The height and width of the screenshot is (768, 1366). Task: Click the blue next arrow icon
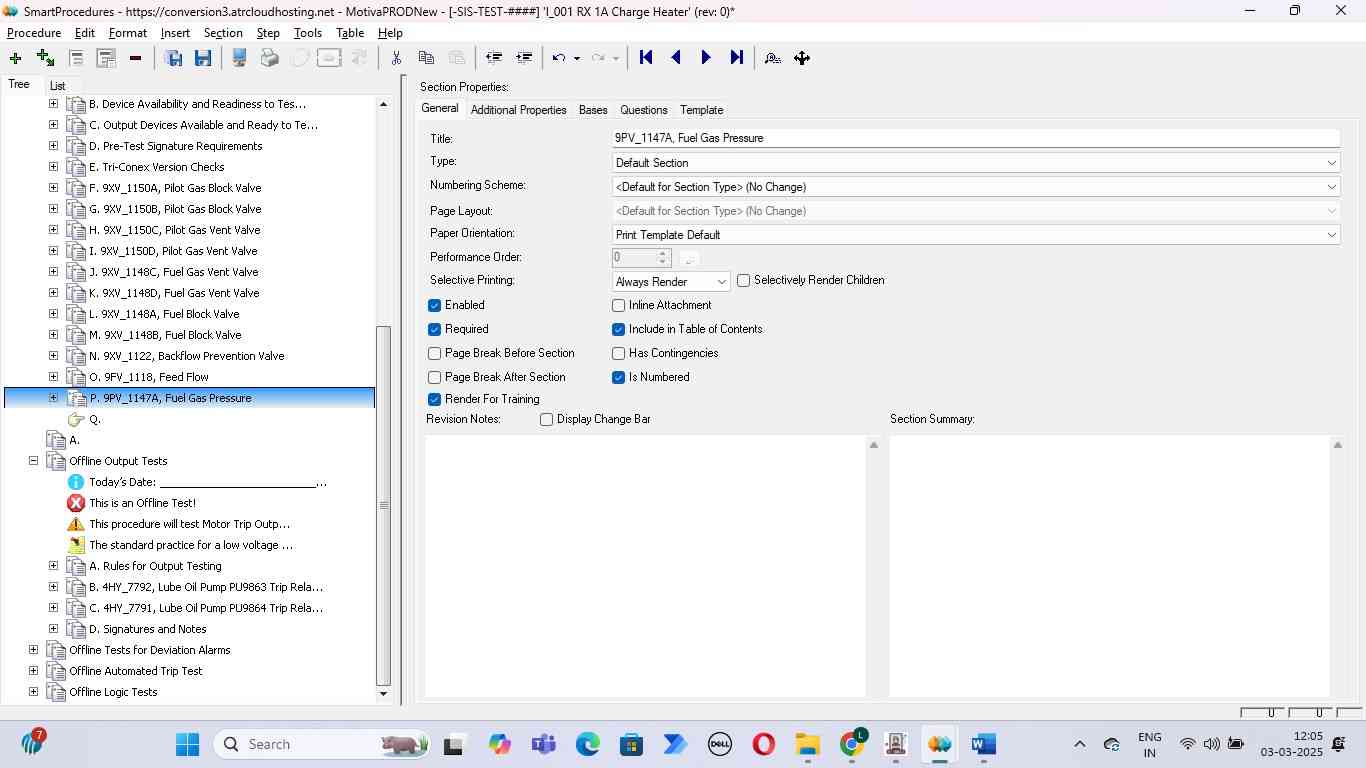pyautogui.click(x=706, y=58)
